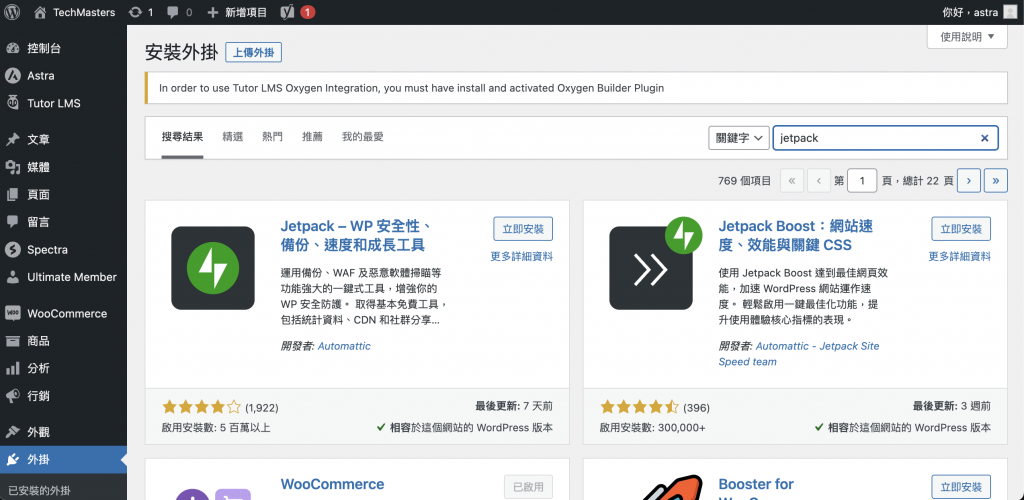
Task: Open the Yoast SEO admin bar icon
Action: tap(287, 12)
